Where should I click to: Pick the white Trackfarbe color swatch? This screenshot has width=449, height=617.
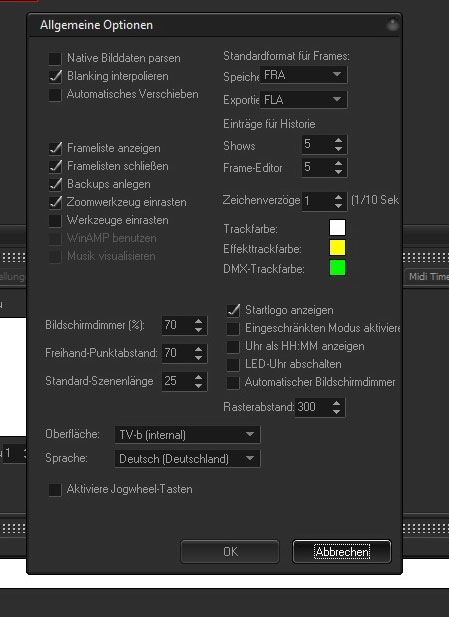tap(337, 228)
